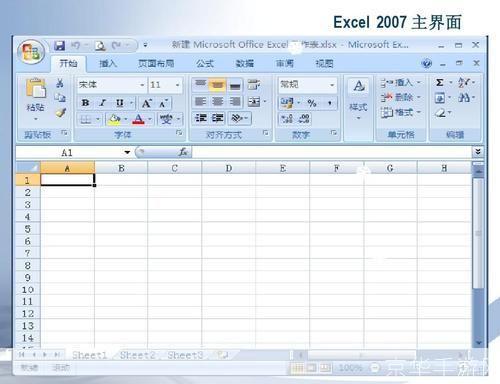The image size is (500, 384).
Task: Toggle Bottom Align in alignment group
Action: click(235, 85)
